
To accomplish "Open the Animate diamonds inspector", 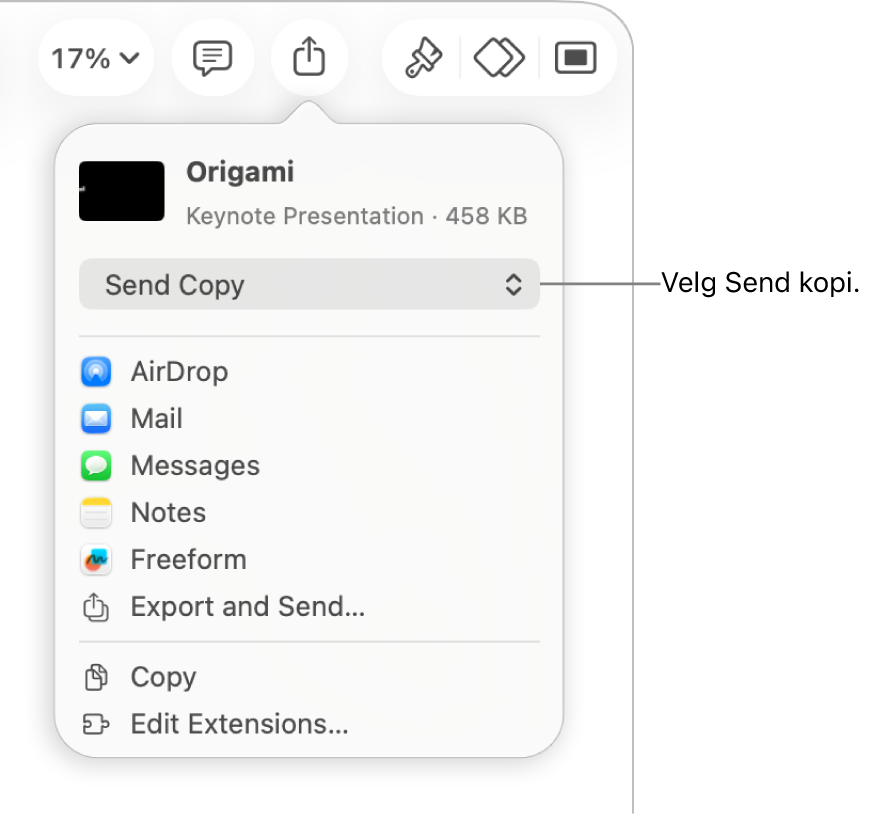I will [499, 58].
